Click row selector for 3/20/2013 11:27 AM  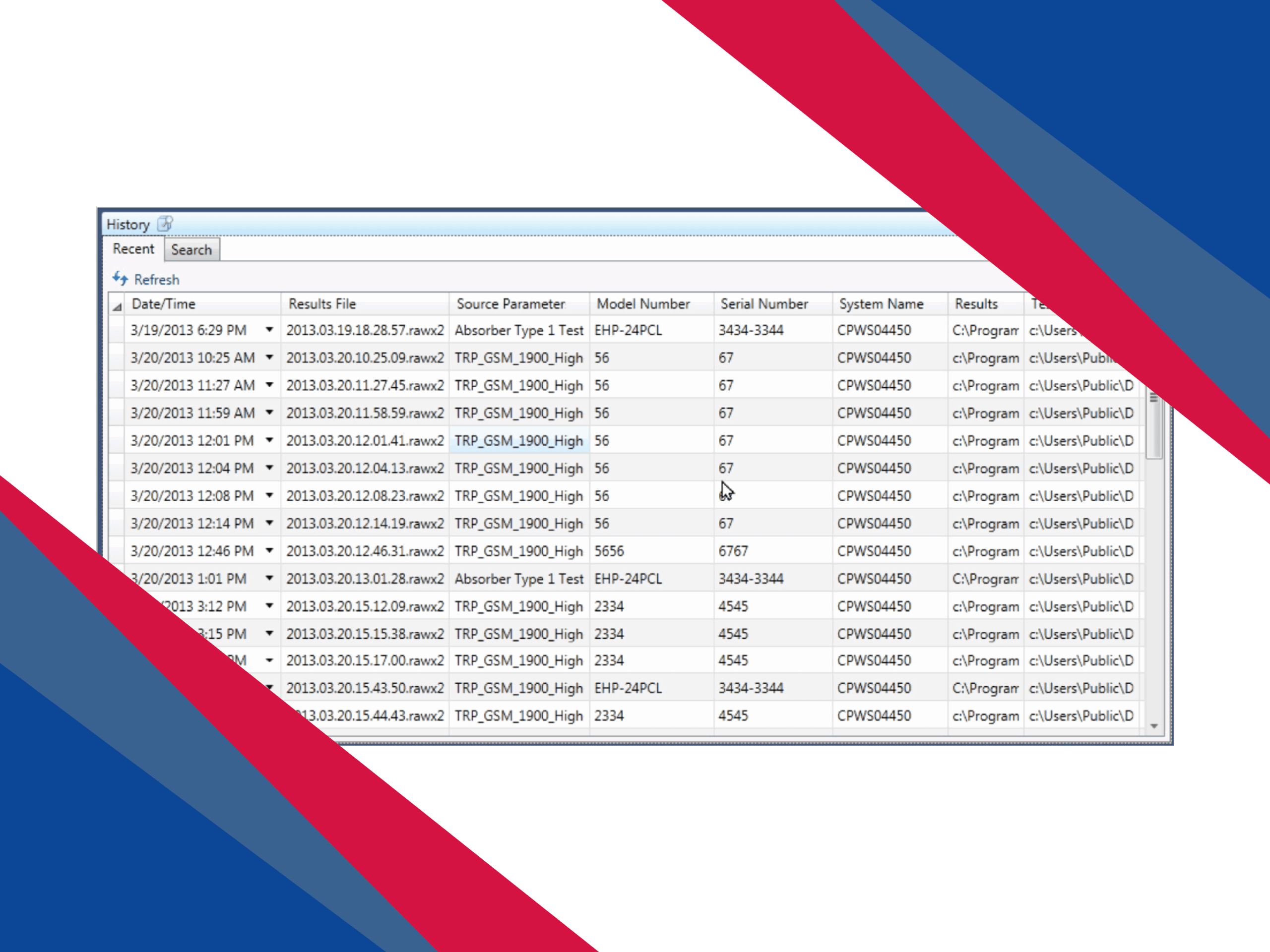117,385
